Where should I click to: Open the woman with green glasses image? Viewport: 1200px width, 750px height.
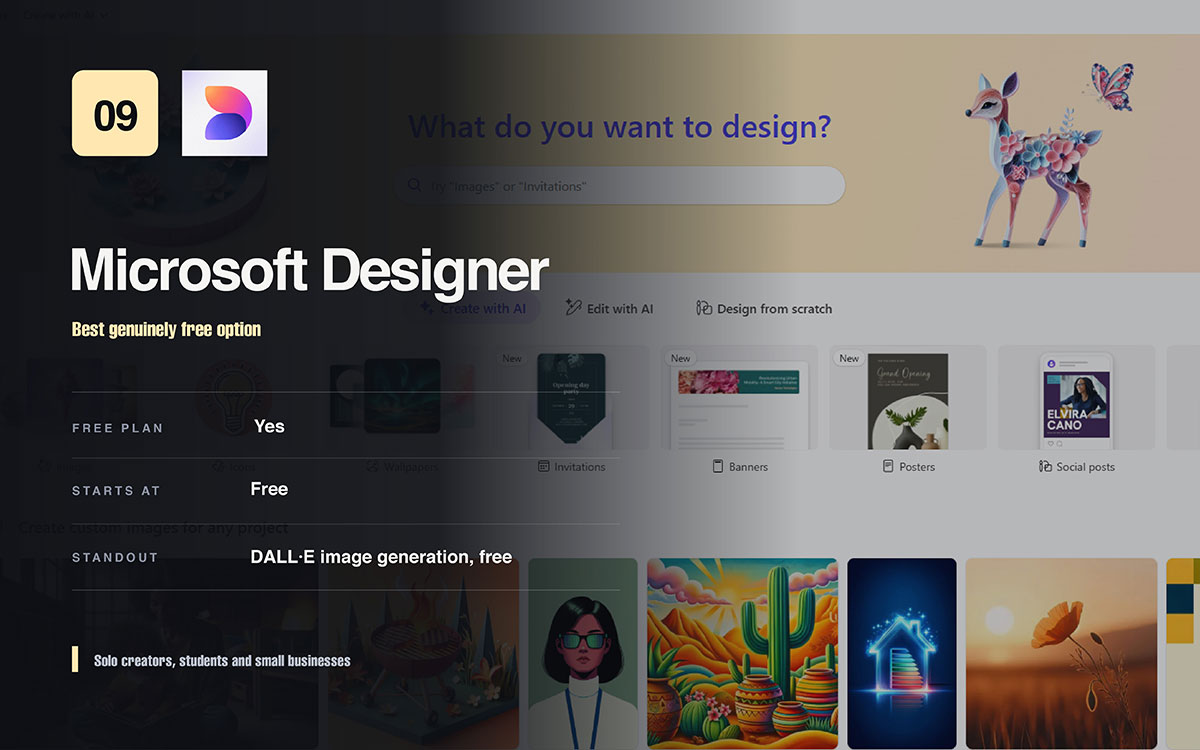(x=583, y=654)
